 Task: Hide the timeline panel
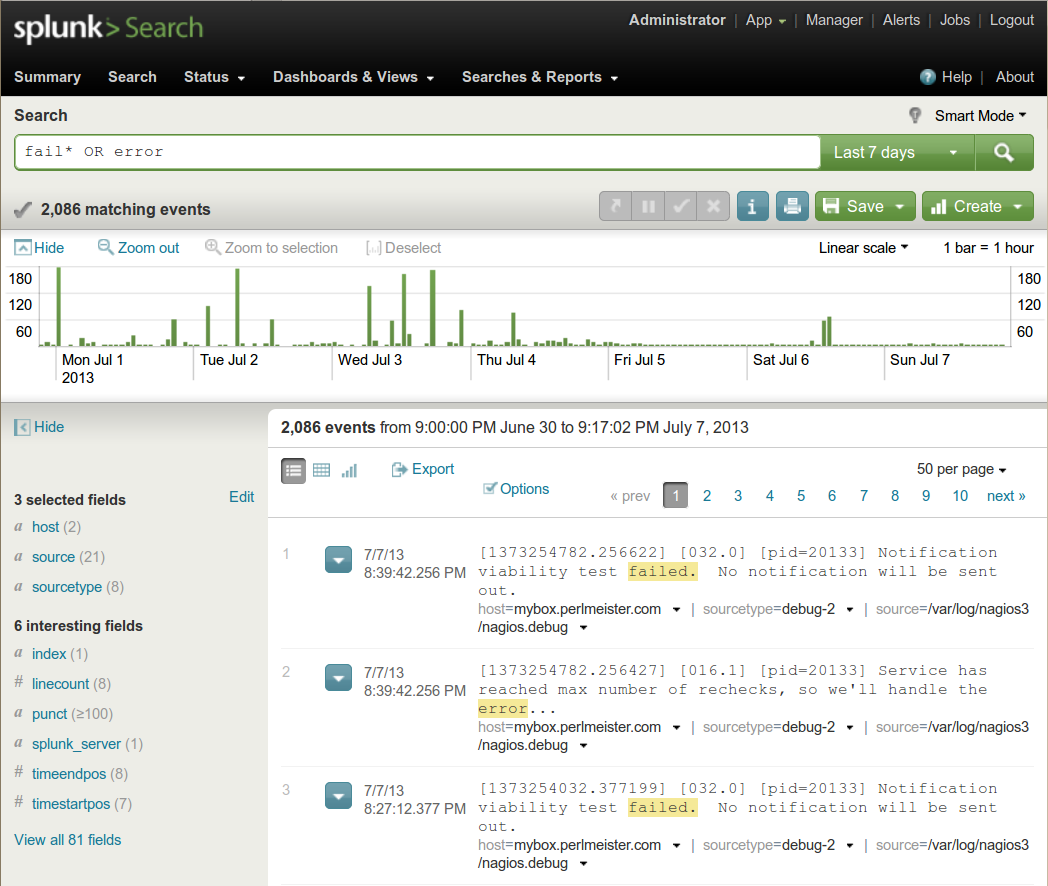coord(39,248)
